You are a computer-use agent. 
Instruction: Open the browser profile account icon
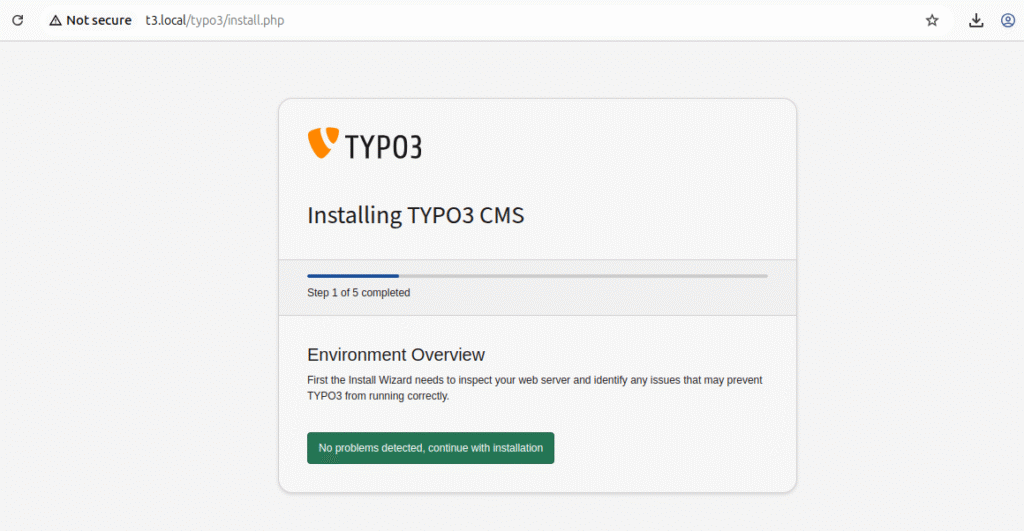tap(1008, 20)
